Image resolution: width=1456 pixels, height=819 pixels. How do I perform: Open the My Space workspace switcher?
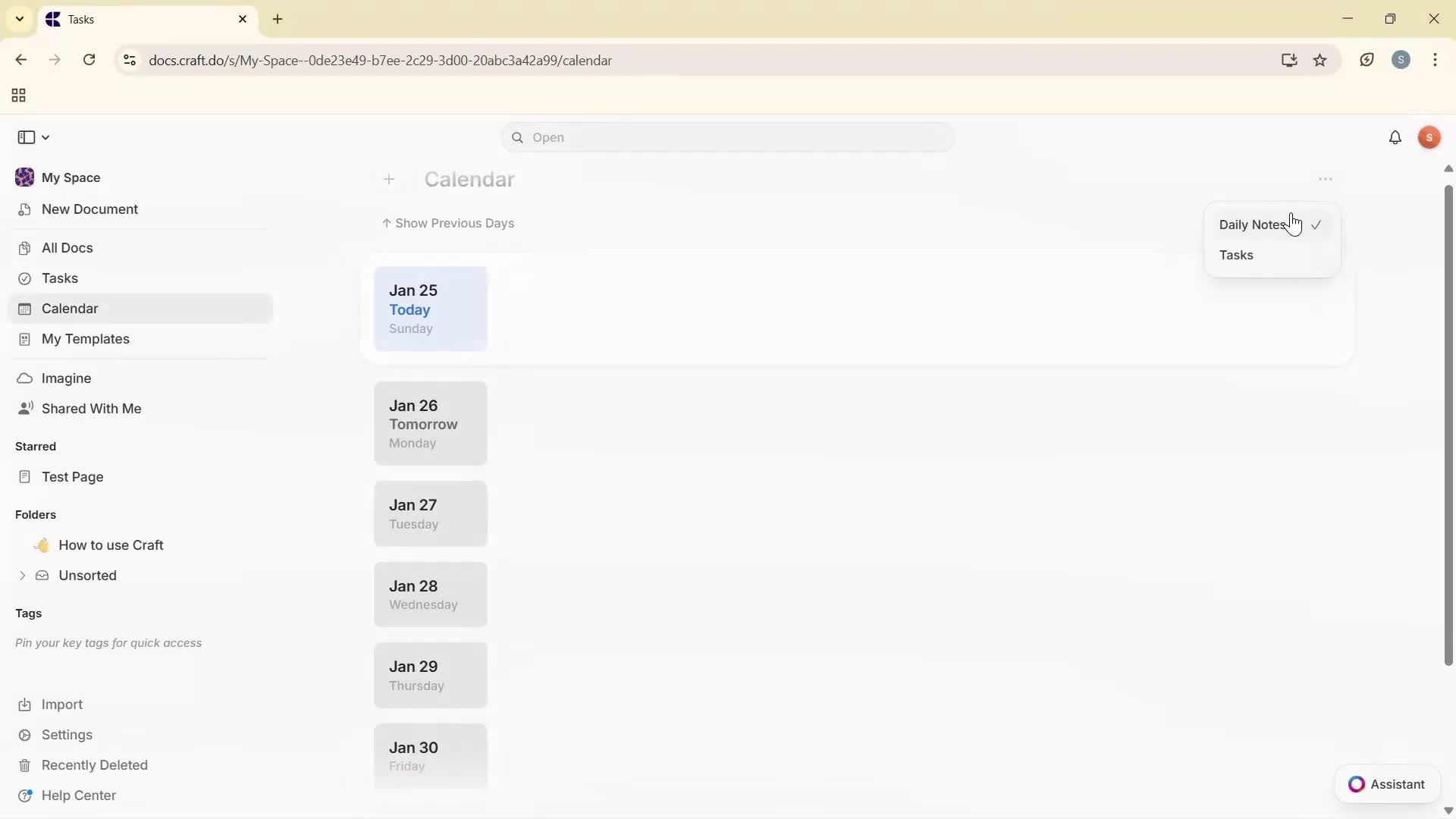pyautogui.click(x=71, y=177)
